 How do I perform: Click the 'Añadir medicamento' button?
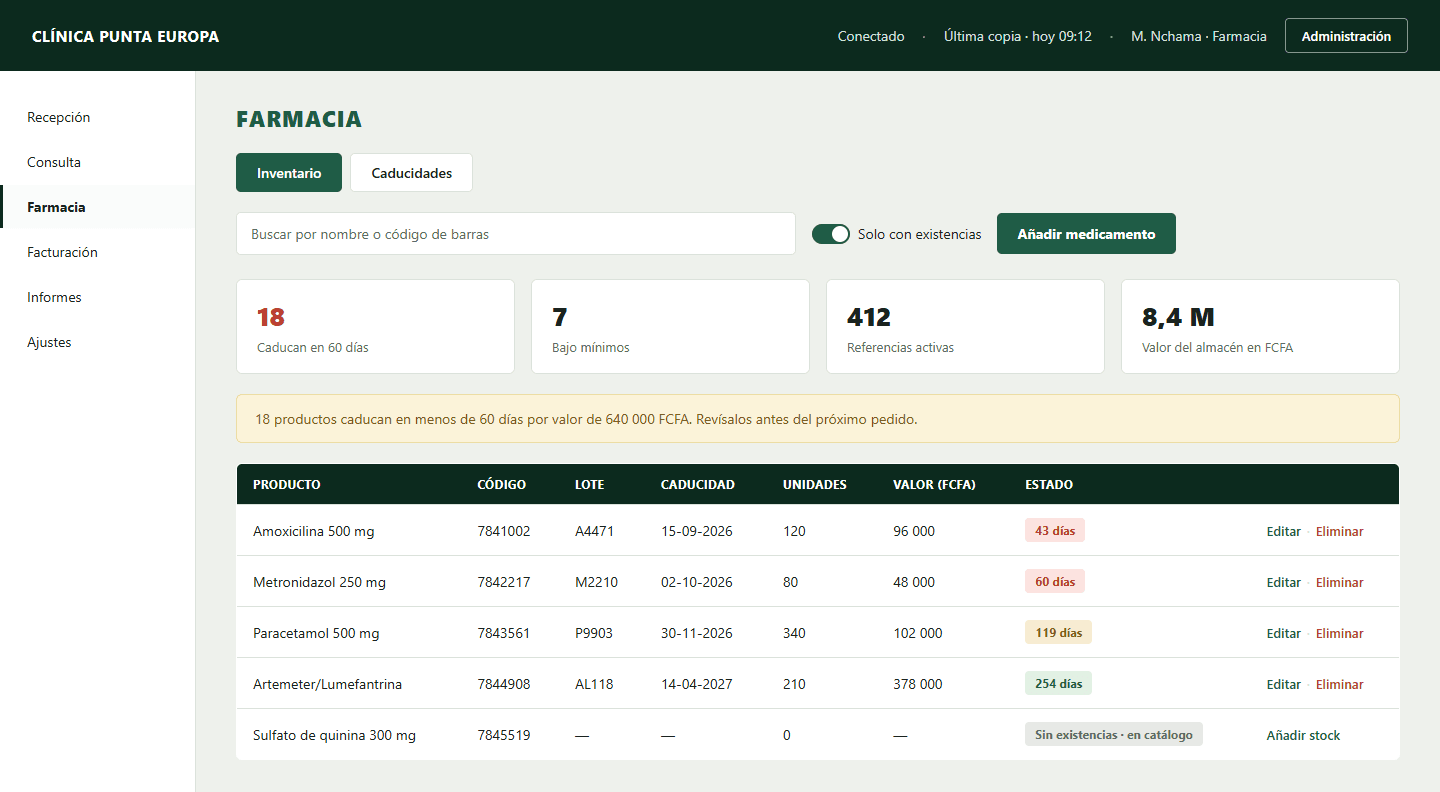(1086, 234)
